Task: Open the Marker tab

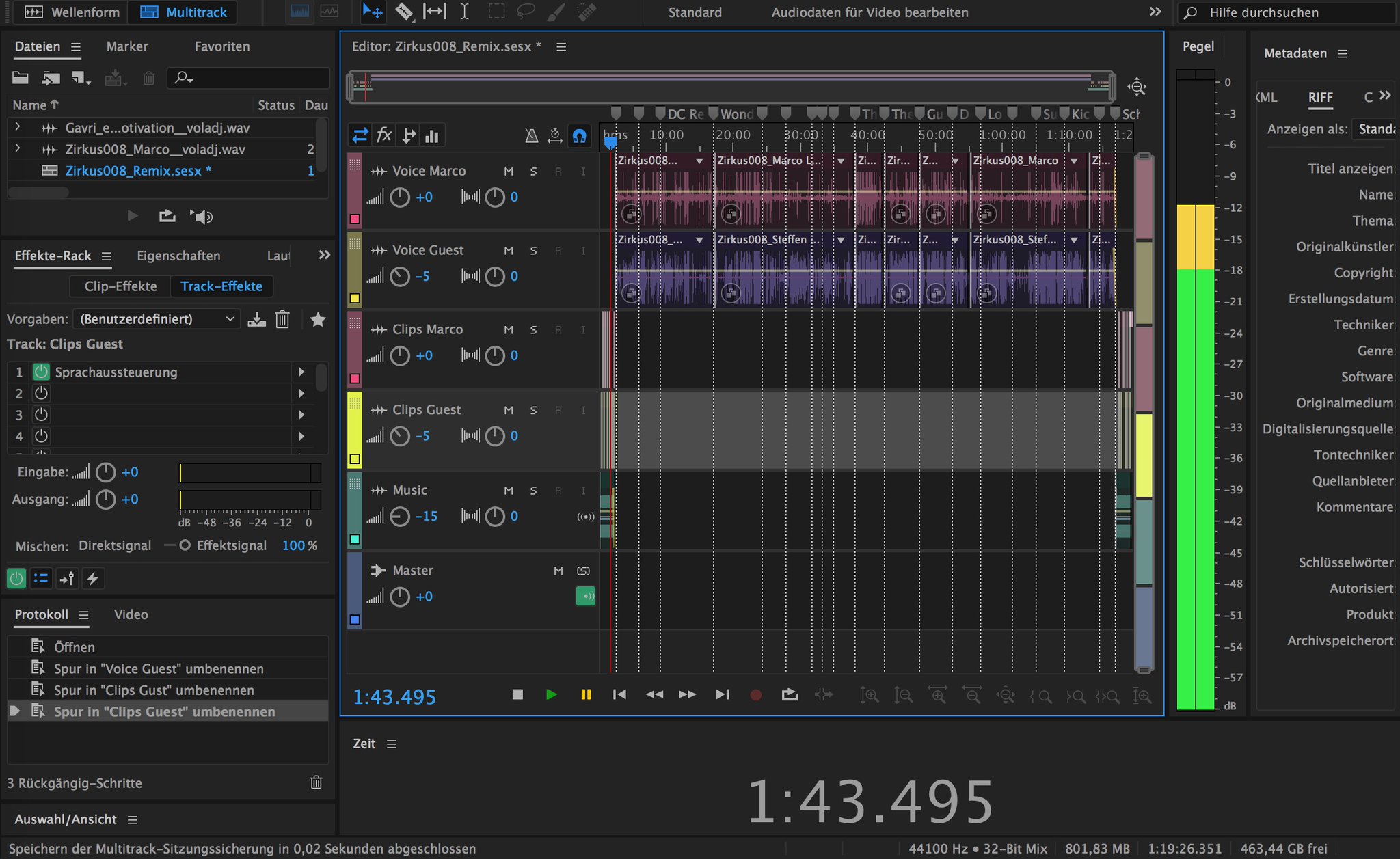Action: 127,46
